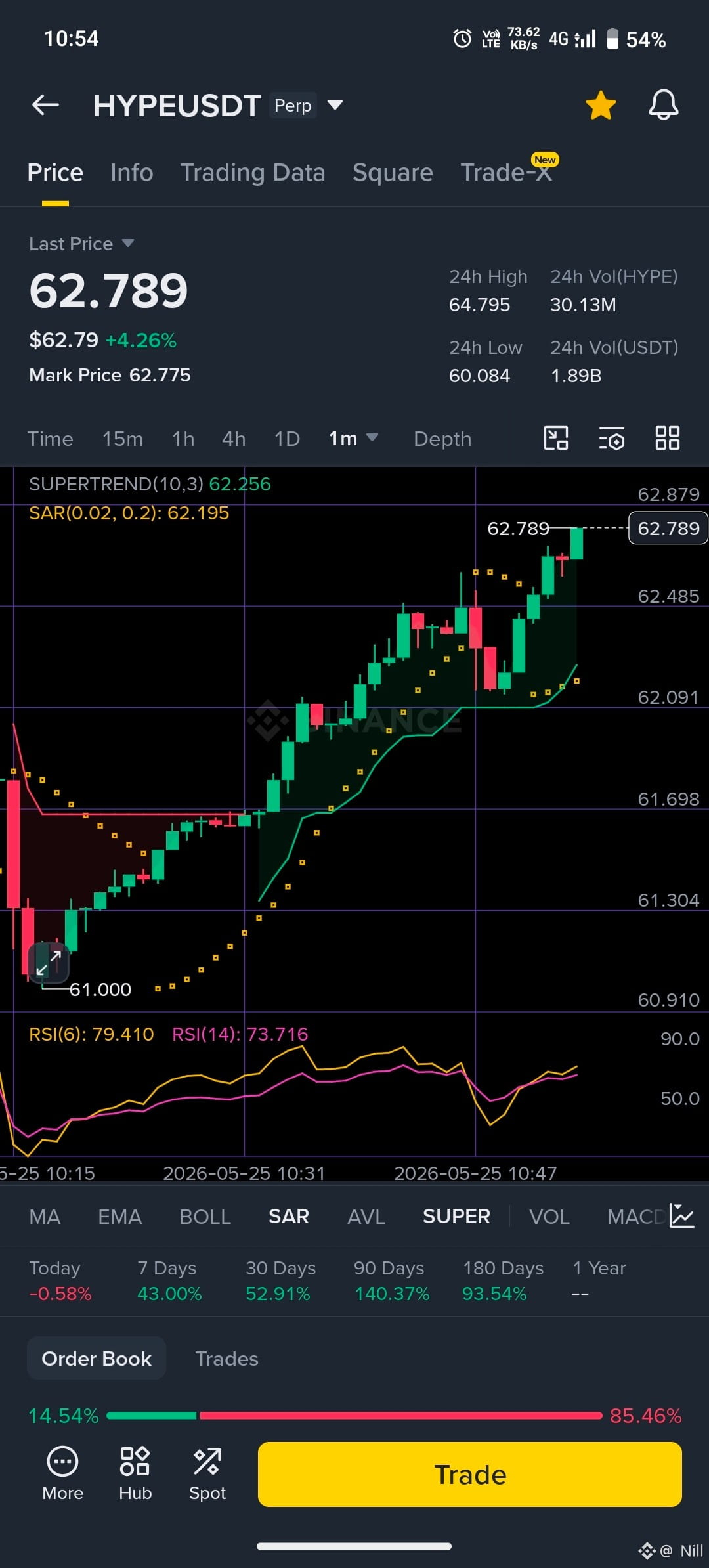
Task: Tap the 90 Days 140.37% performance
Action: pyautogui.click(x=392, y=1280)
